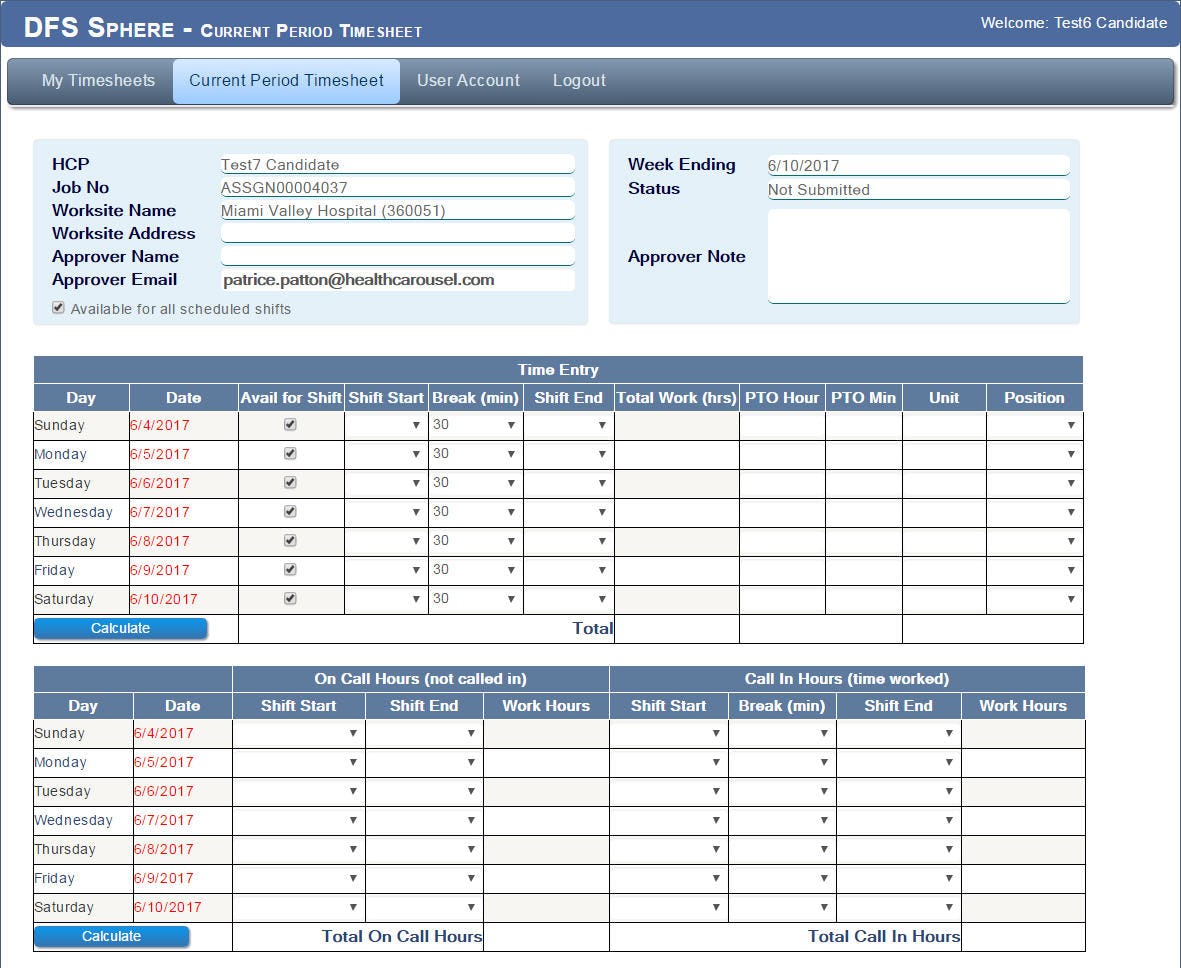Viewport: 1181px width, 968px height.
Task: Open the User Account tab
Action: click(x=468, y=81)
